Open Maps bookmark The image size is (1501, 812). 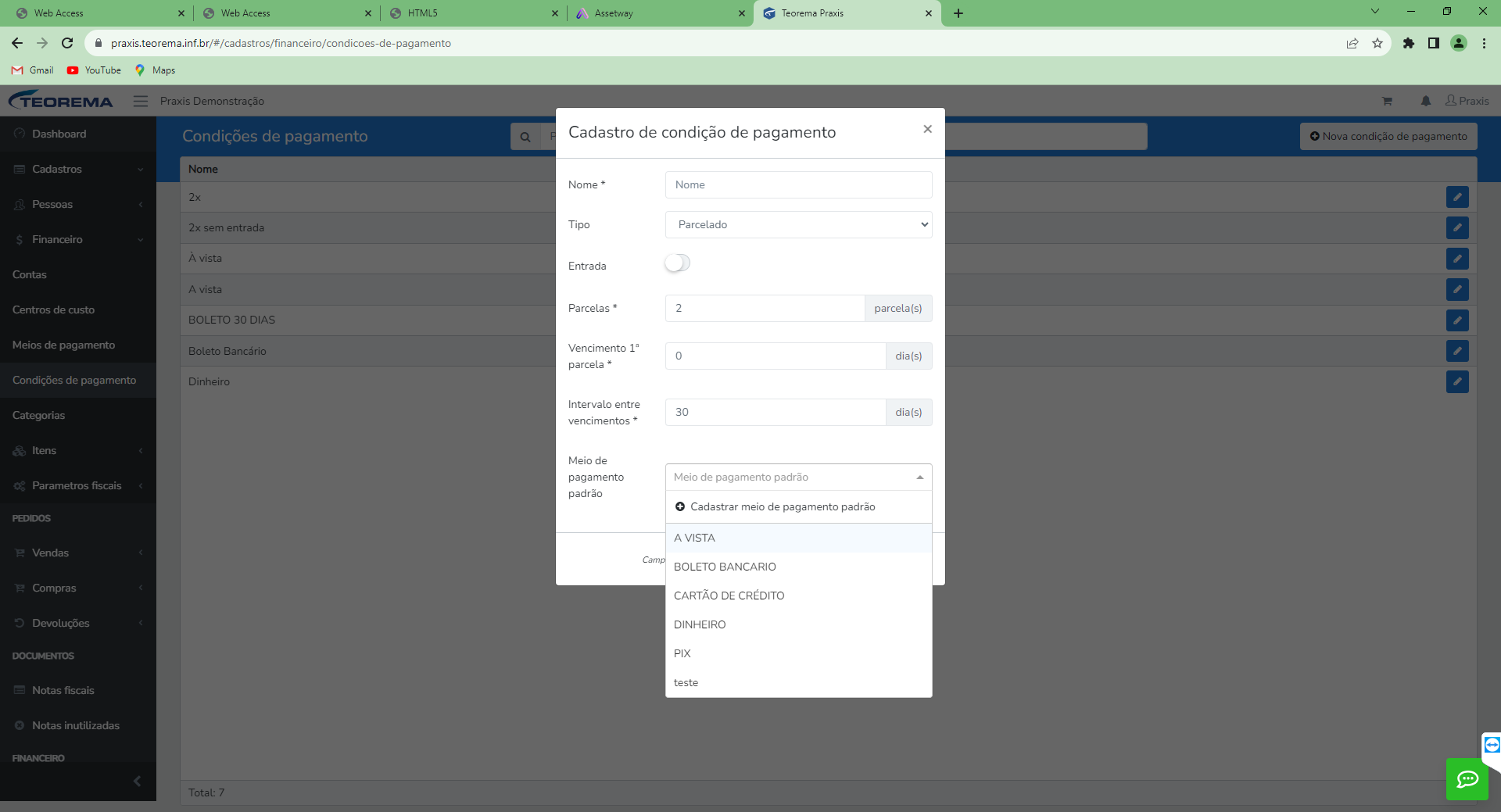tap(155, 70)
